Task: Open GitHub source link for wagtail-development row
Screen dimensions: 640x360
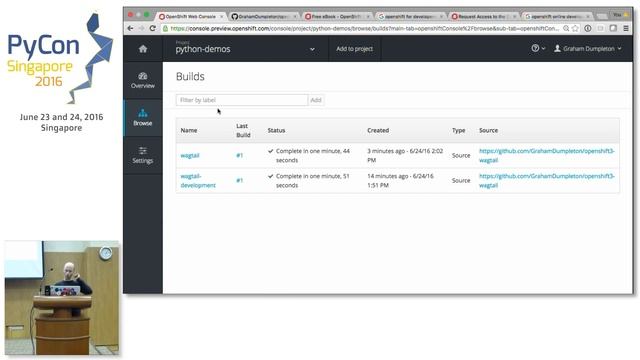Action: pos(547,180)
